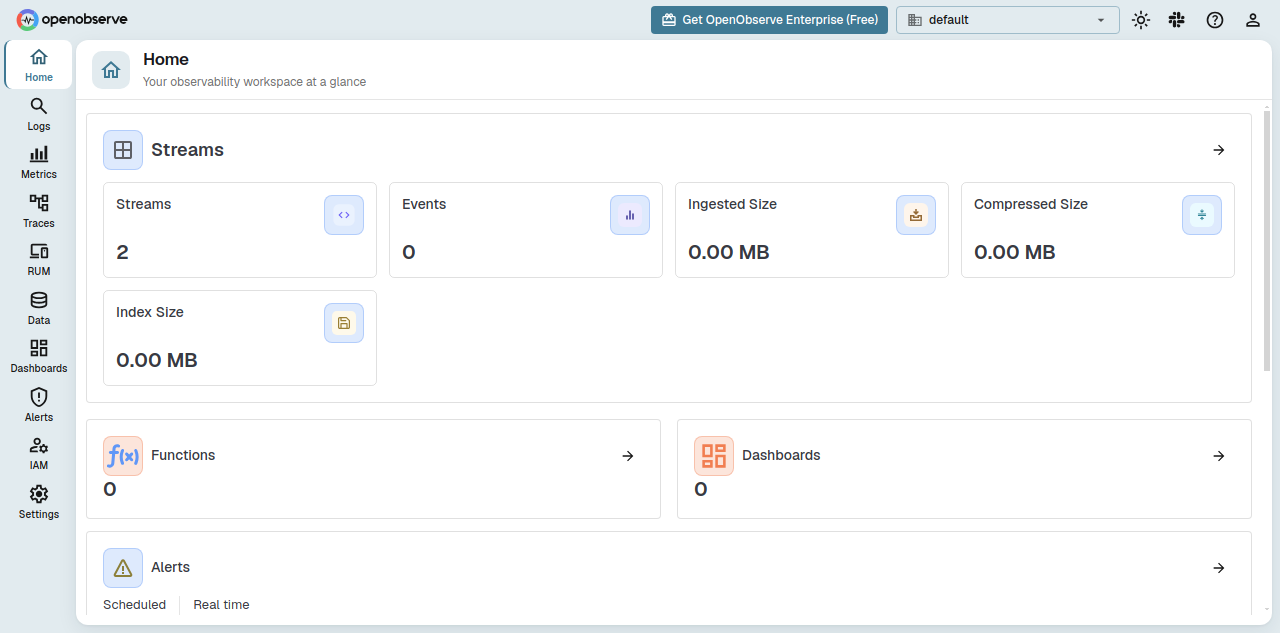Click the Streams section heading

click(x=187, y=150)
